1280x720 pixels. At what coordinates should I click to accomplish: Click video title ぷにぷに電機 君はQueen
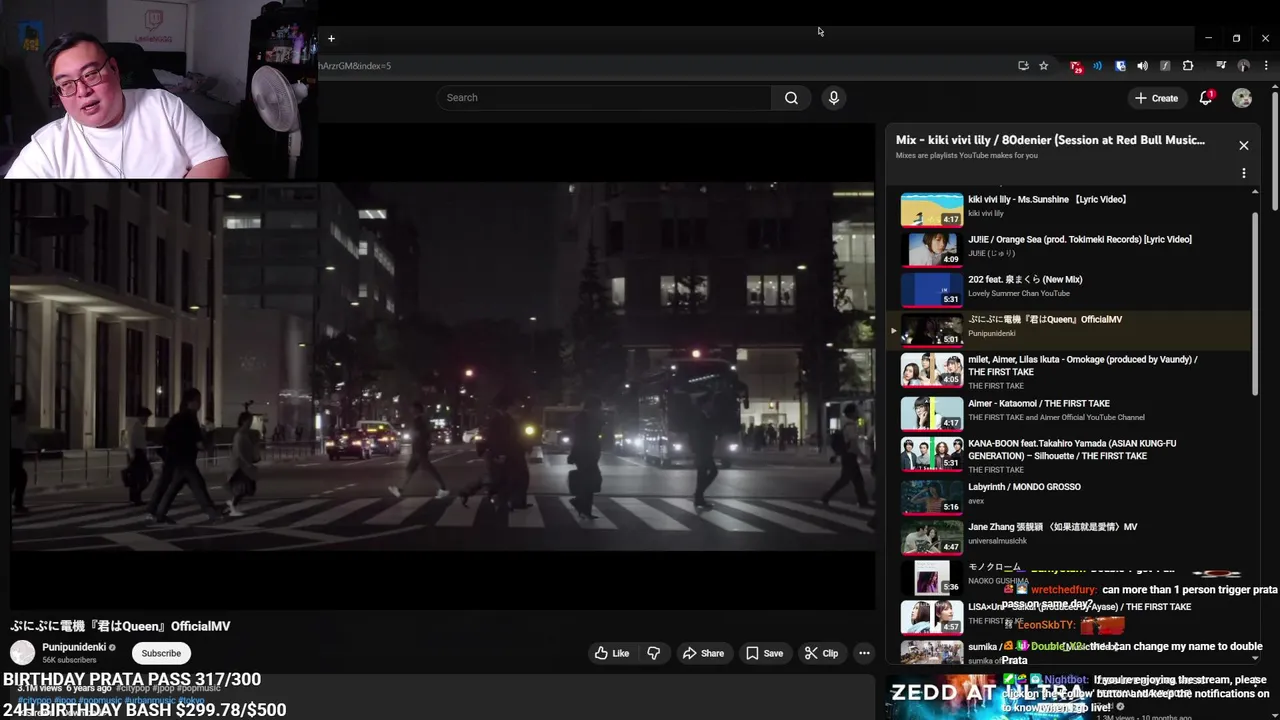tap(120, 626)
